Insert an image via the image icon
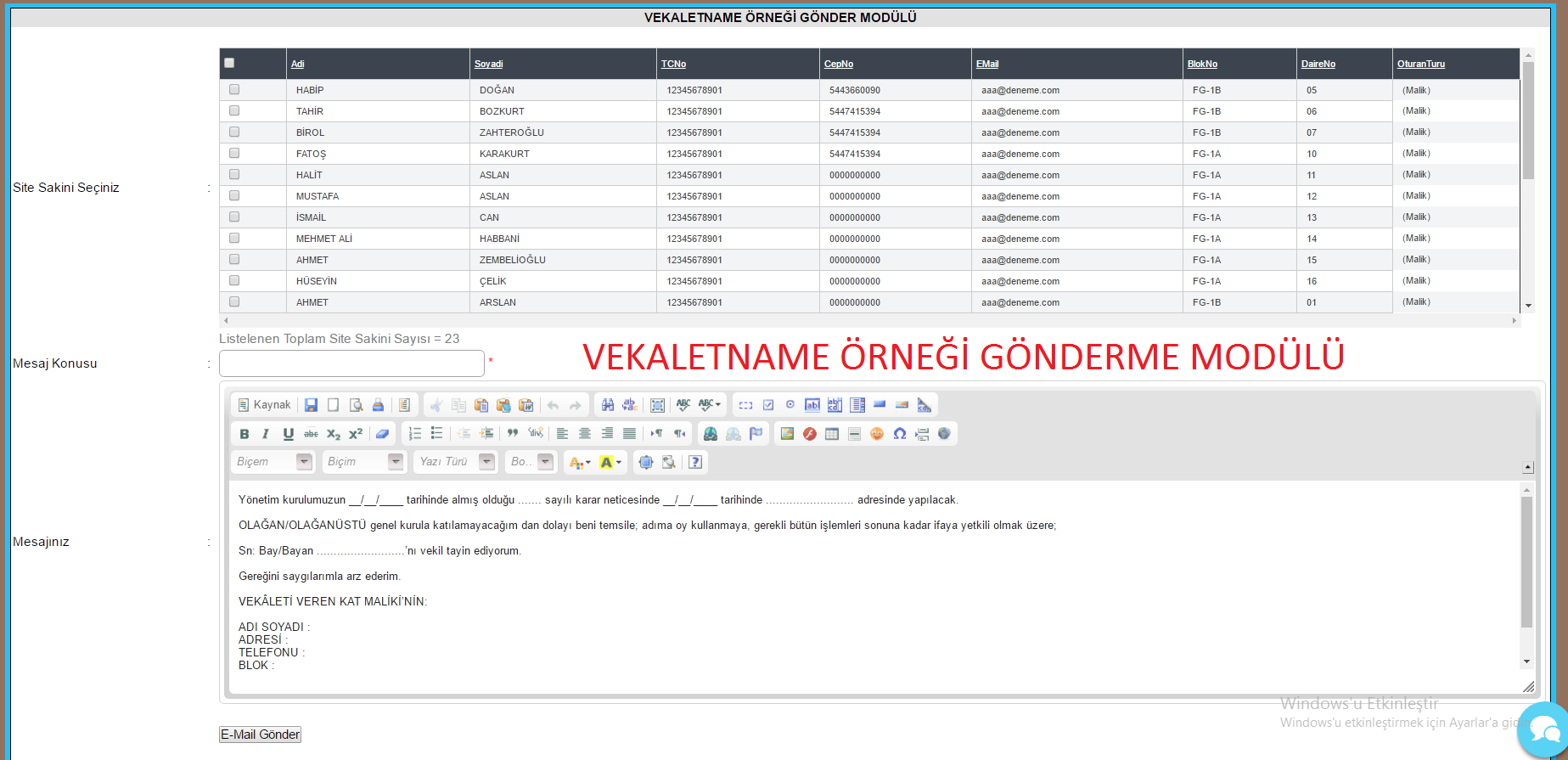 [787, 434]
